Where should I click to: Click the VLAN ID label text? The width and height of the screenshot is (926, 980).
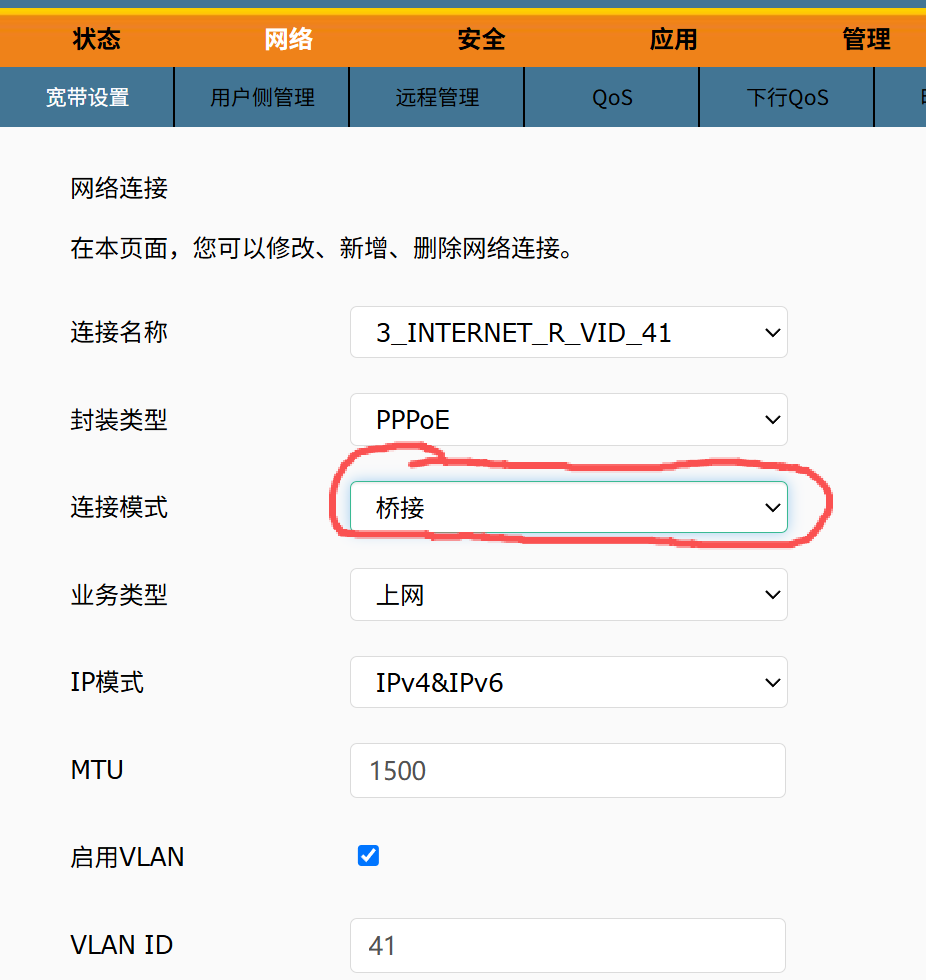coord(121,944)
